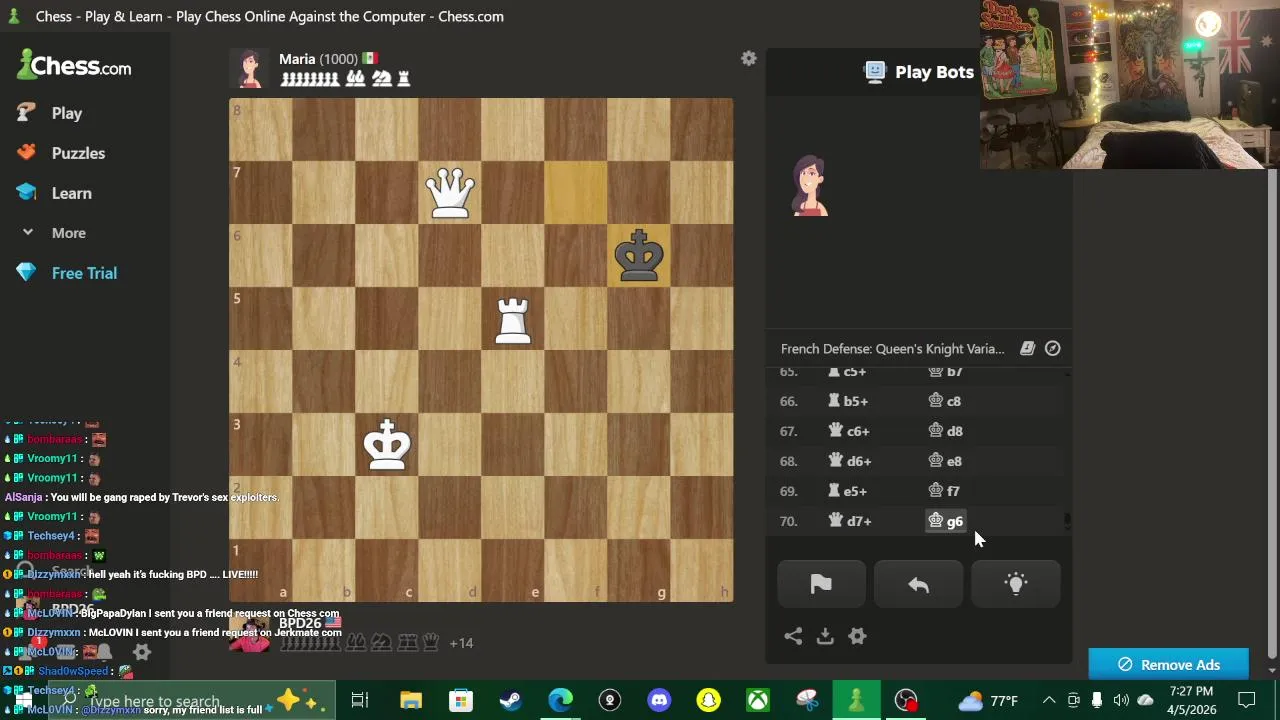Select the white queen on d7
Screen dimensions: 1280x720
coord(450,192)
